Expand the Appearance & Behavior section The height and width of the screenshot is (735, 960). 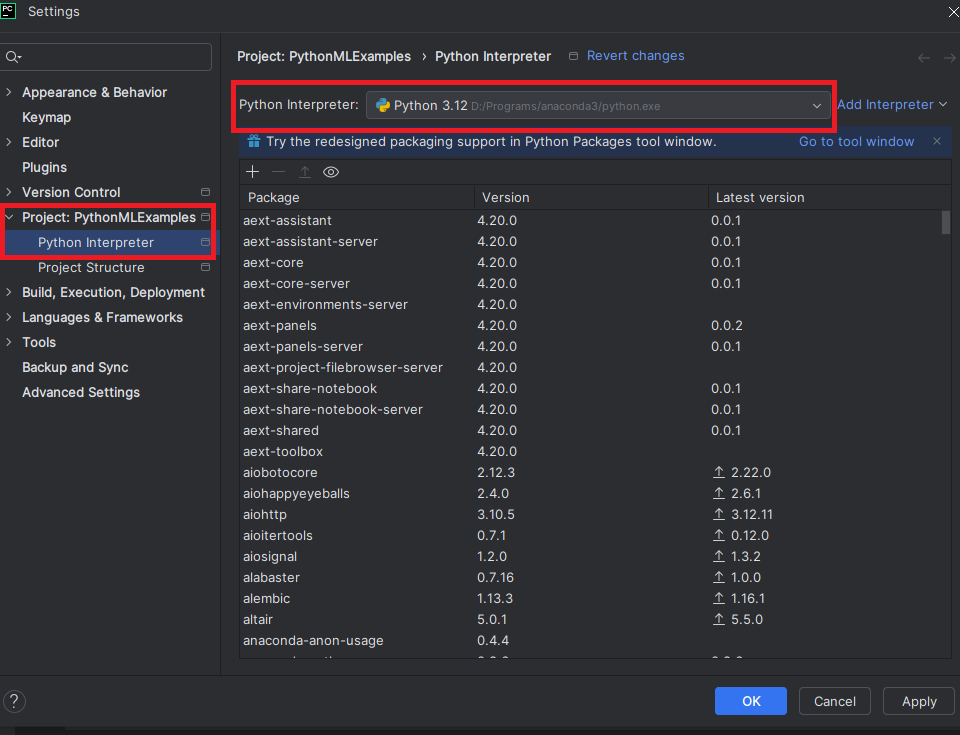[10, 93]
